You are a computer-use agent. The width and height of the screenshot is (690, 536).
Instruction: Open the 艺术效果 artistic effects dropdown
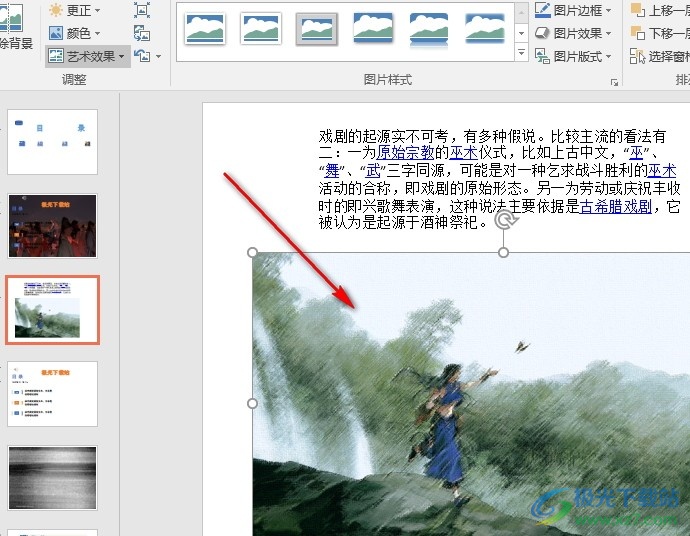[x=88, y=56]
